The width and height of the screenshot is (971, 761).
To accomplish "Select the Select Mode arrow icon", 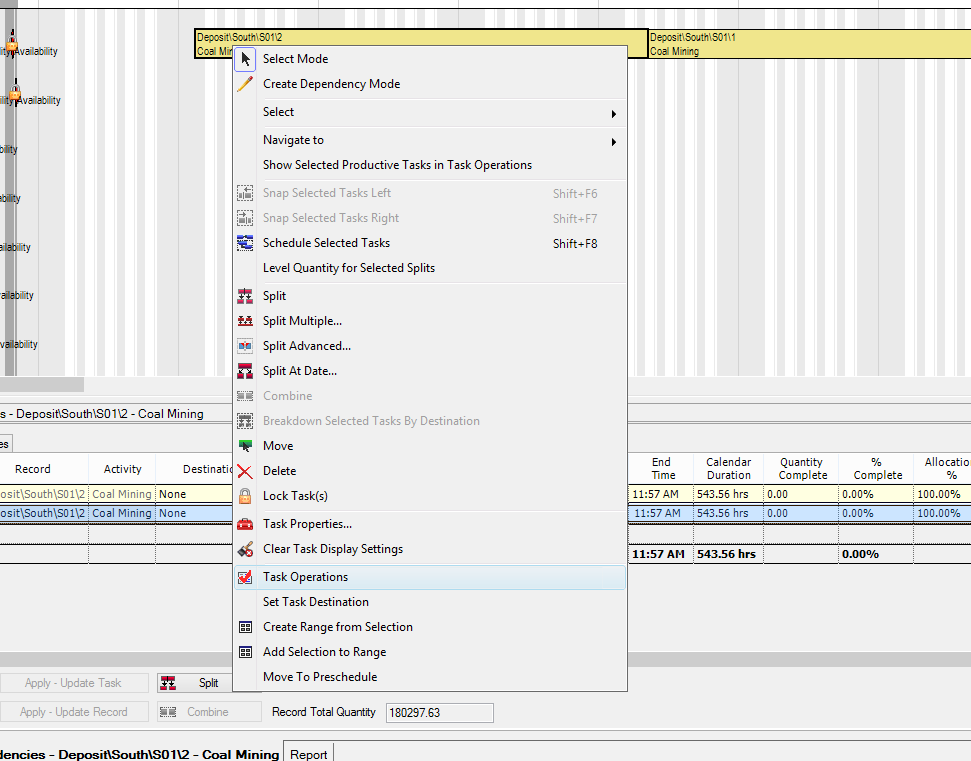I will [245, 59].
